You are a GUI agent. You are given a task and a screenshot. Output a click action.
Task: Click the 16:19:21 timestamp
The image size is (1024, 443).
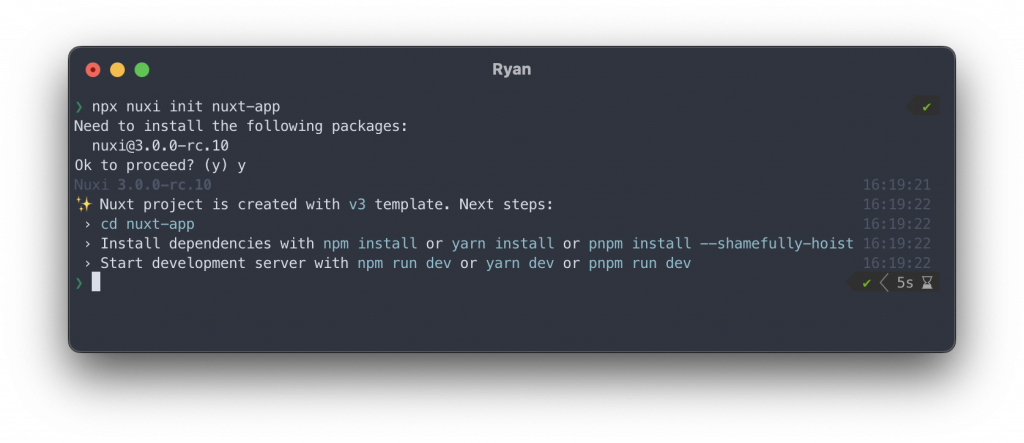tap(897, 185)
